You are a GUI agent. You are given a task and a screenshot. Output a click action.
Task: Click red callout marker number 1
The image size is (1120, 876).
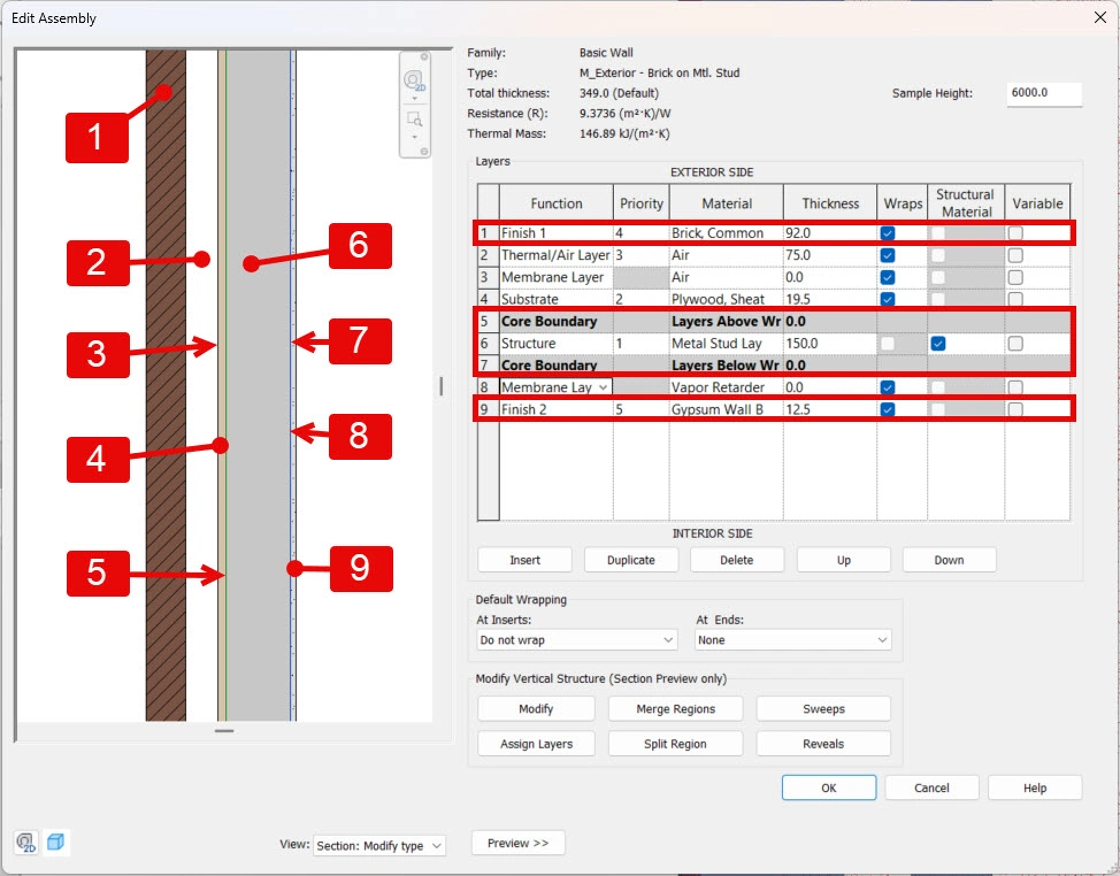[x=96, y=137]
